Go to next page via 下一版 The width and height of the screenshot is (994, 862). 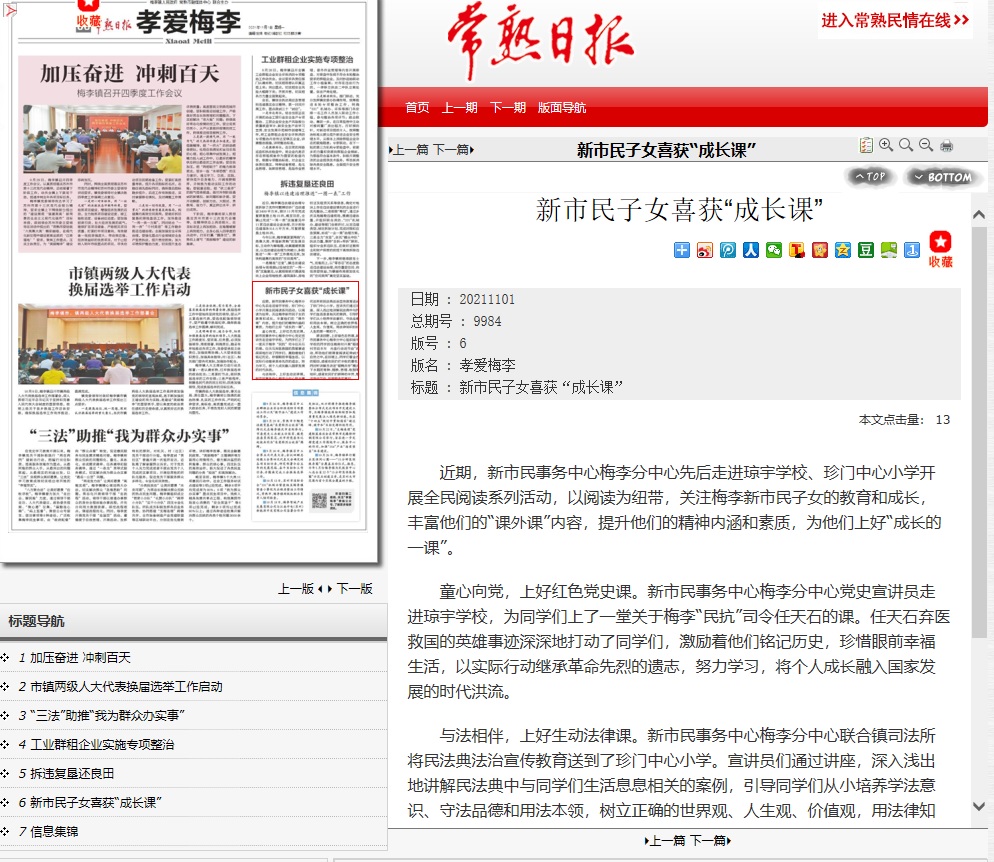pos(354,589)
